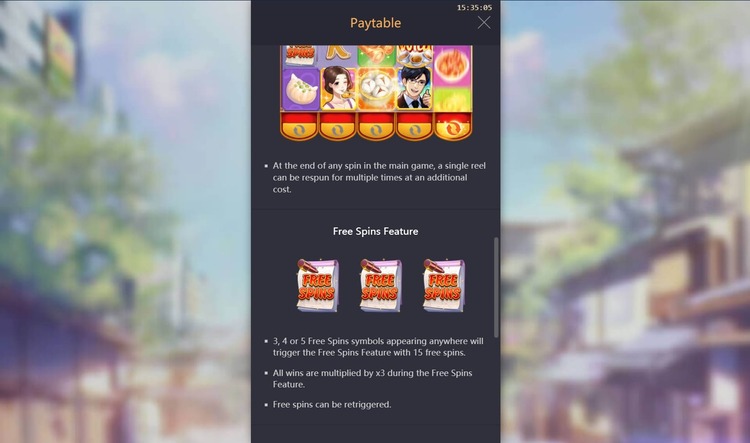Click the man with glasses symbol
The height and width of the screenshot is (443, 750).
click(x=414, y=89)
